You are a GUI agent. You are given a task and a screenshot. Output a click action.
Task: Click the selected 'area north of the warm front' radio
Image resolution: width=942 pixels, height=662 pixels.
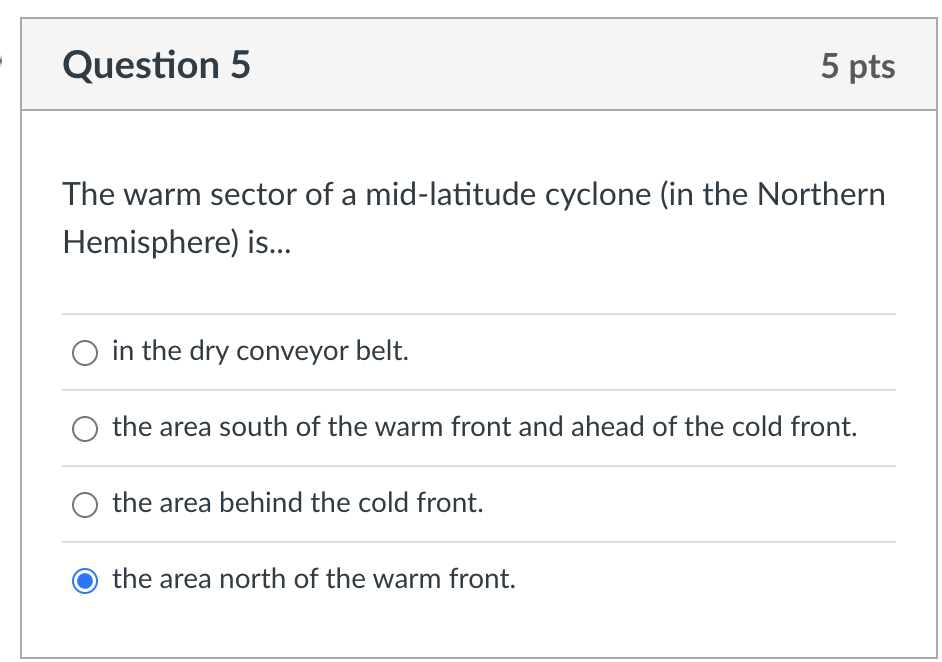[x=85, y=579]
